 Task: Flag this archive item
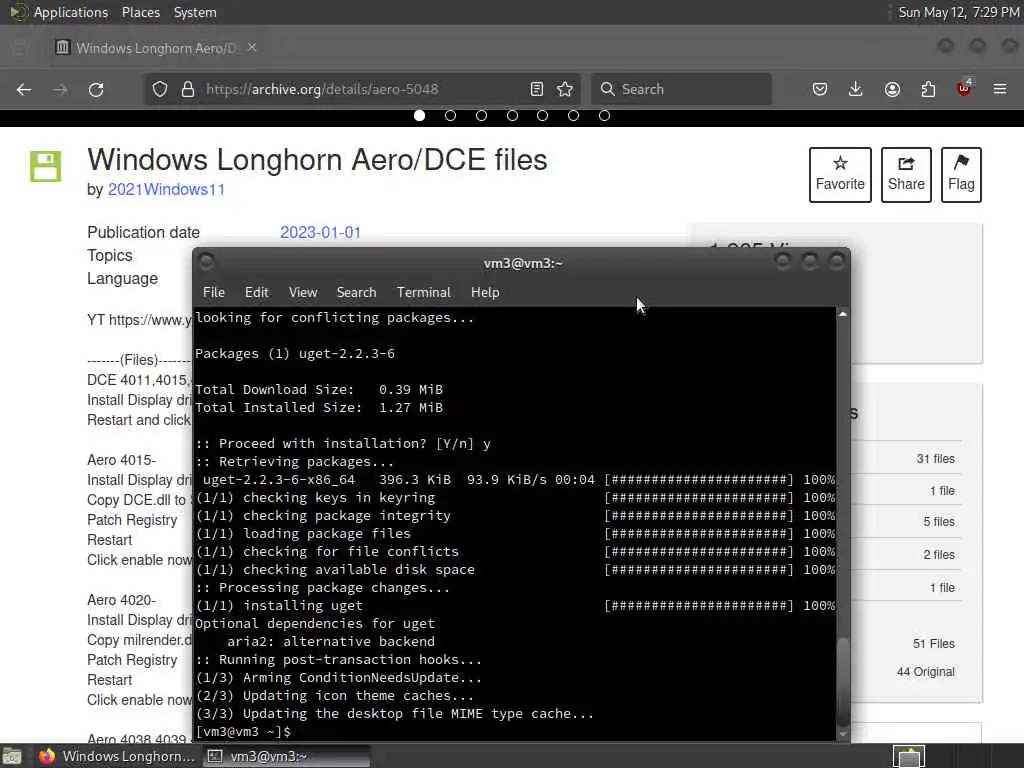(961, 174)
